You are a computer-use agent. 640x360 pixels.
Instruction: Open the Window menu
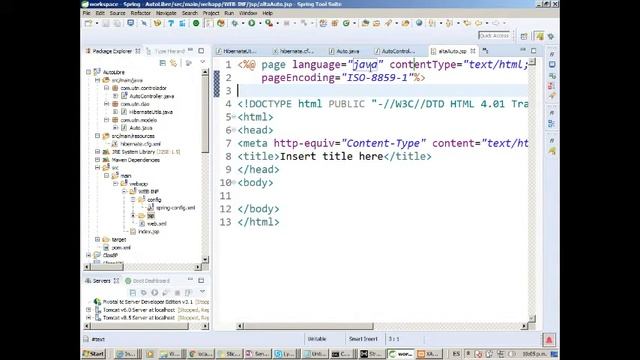248,13
